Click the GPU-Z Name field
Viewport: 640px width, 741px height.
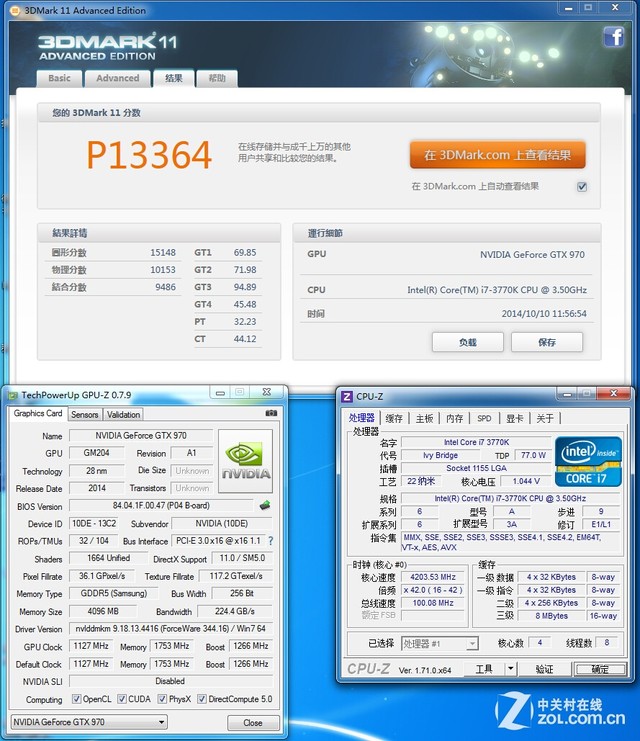pos(141,435)
